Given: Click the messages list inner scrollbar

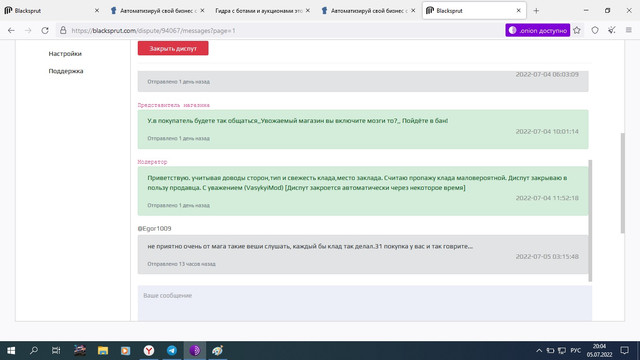Looking at the screenshot, I should [x=590, y=220].
